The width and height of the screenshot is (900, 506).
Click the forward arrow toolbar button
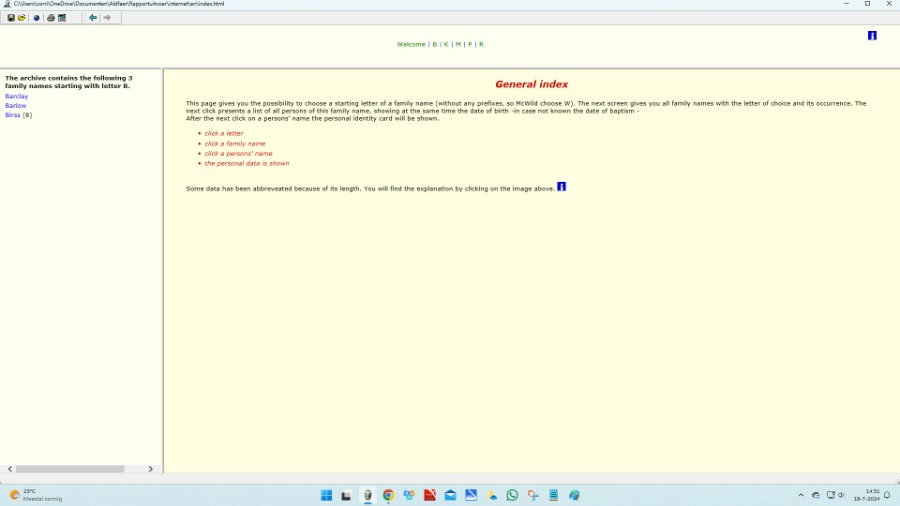[108, 18]
